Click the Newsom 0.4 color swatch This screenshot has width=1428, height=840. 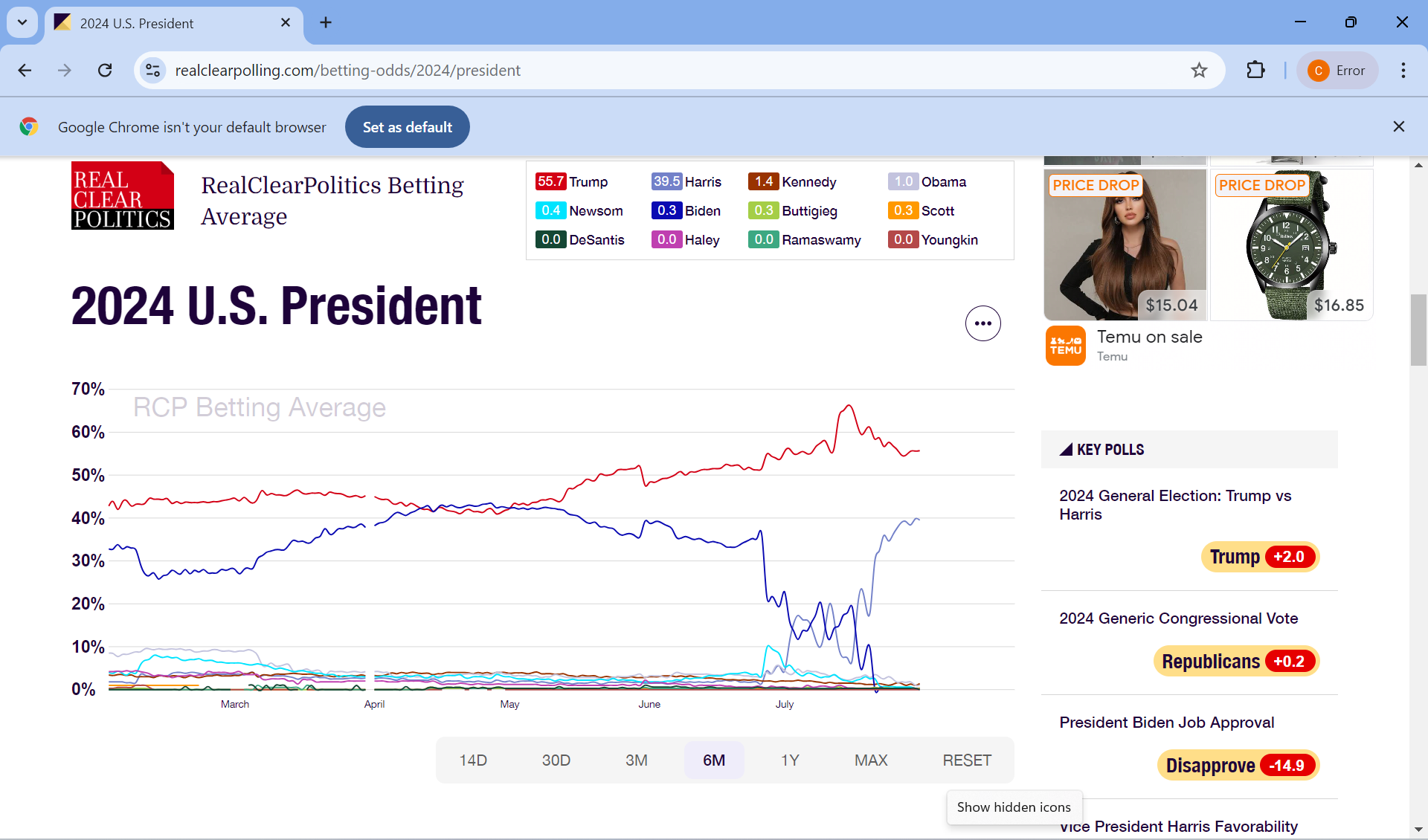[550, 211]
